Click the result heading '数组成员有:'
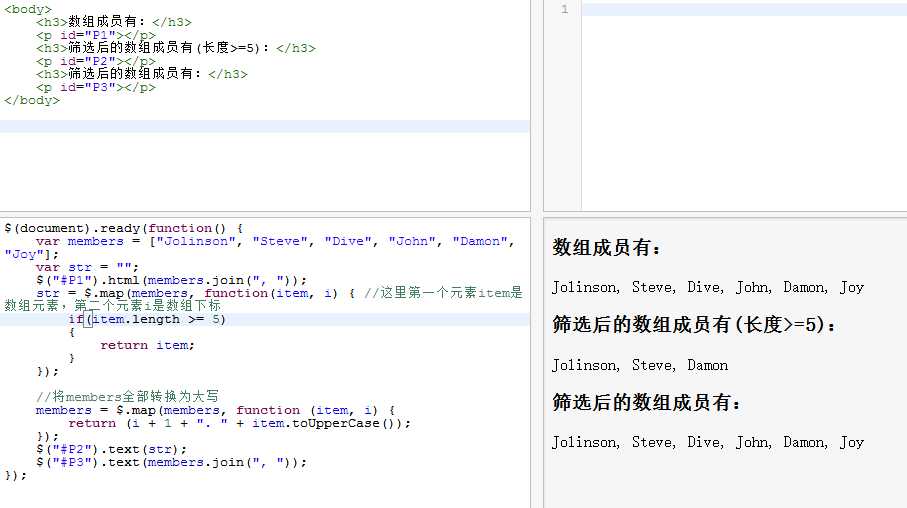Screen dimensions: 907x508 (607, 248)
